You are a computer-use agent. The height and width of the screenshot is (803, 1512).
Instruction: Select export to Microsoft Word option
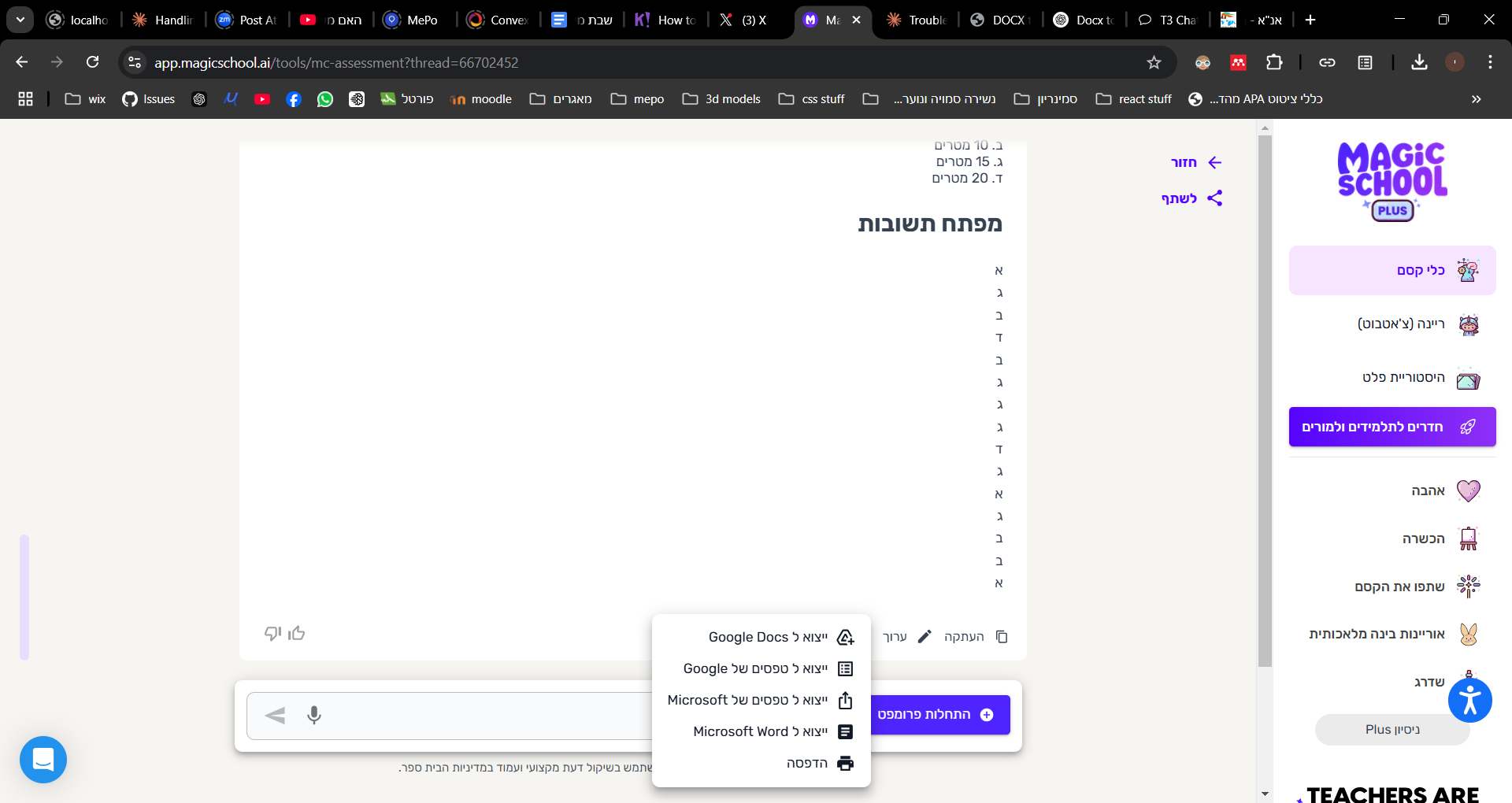pyautogui.click(x=762, y=731)
